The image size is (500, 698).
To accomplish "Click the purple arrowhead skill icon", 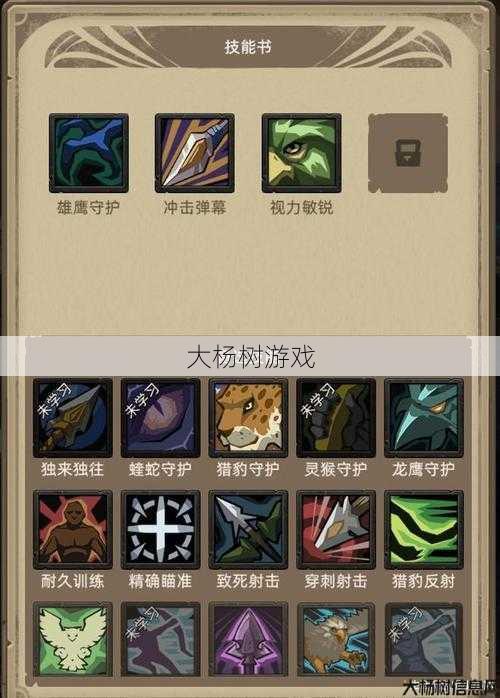I will (x=248, y=640).
